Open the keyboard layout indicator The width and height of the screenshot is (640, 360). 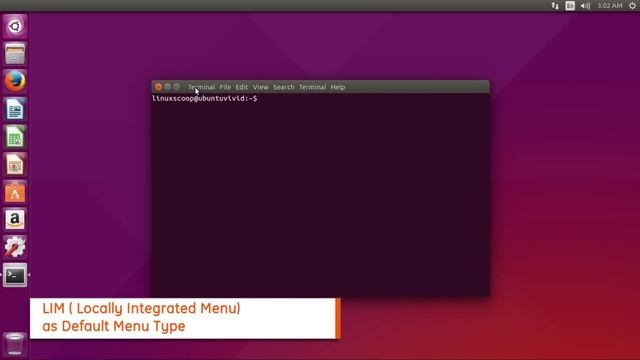(570, 6)
